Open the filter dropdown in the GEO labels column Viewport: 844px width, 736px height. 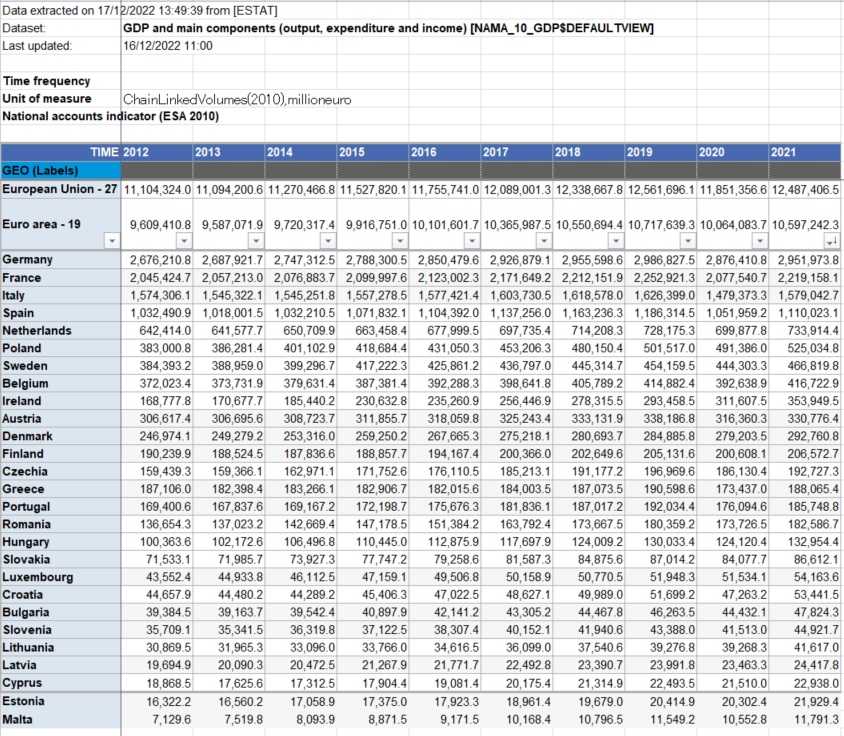point(111,241)
